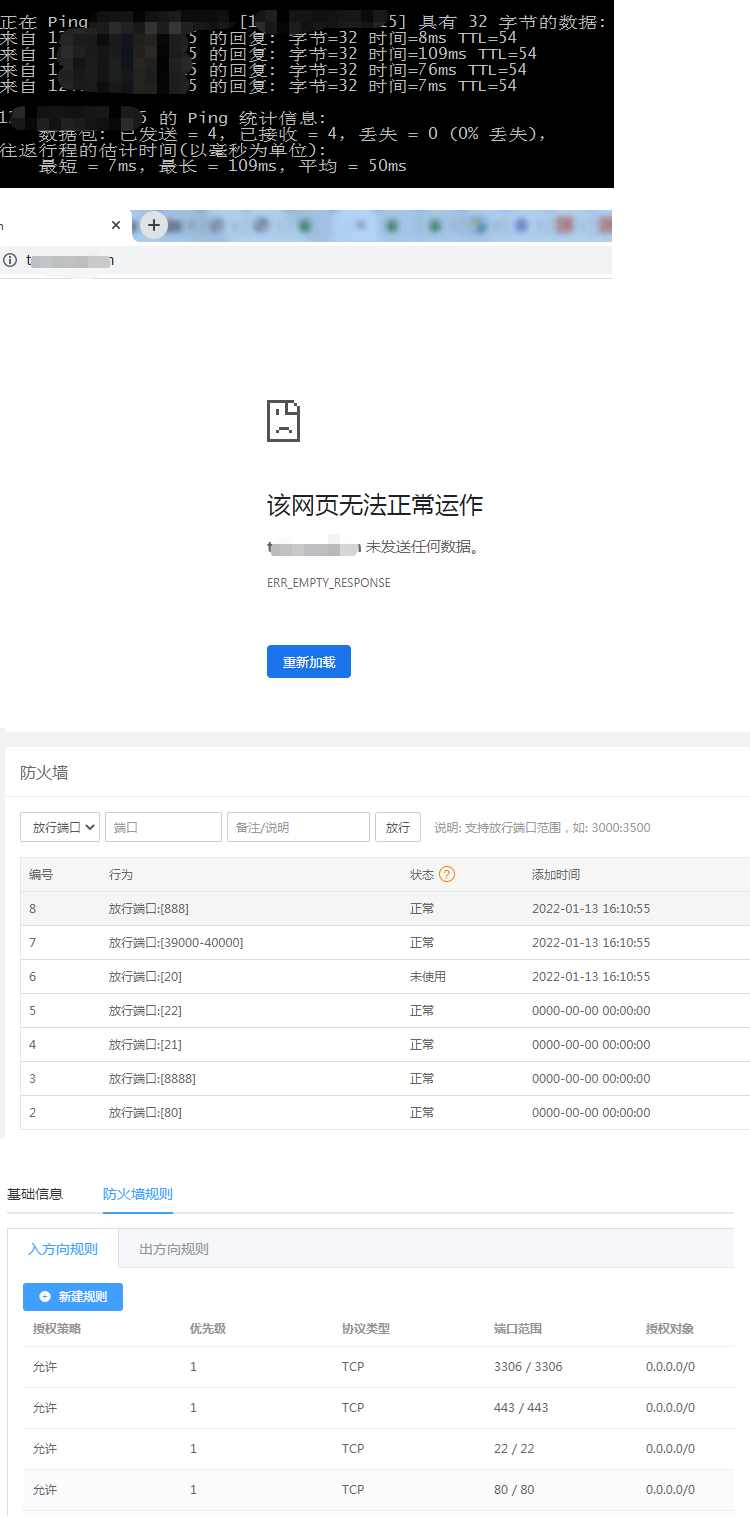
Task: Click the port range 80 / 80
Action: pyautogui.click(x=514, y=1490)
